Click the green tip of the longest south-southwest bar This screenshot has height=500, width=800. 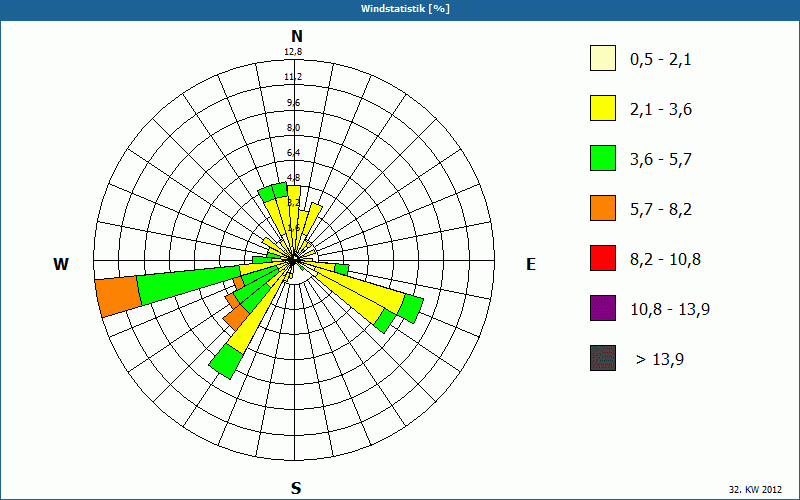tap(226, 361)
